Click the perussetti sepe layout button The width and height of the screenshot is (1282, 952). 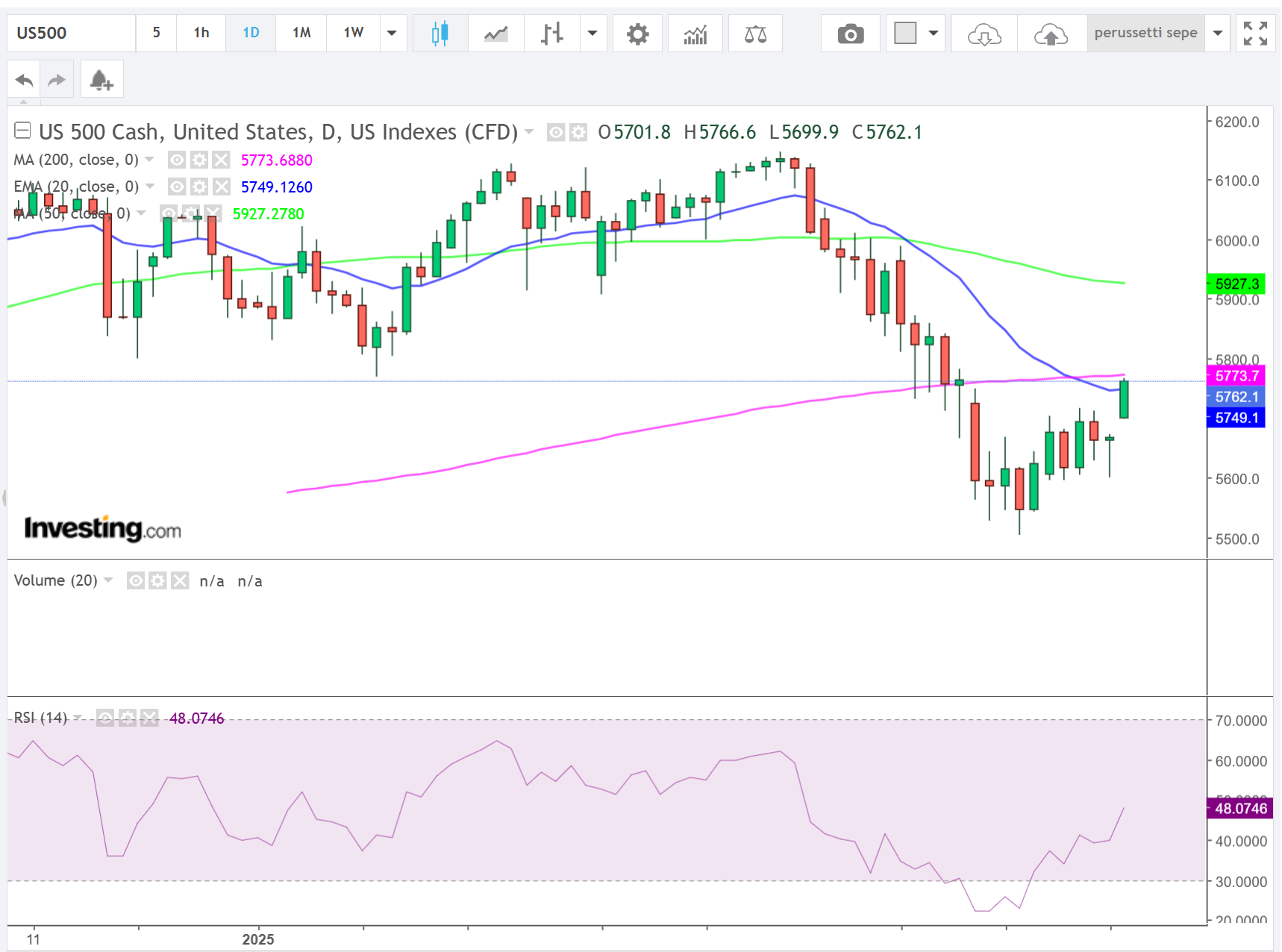1145,34
